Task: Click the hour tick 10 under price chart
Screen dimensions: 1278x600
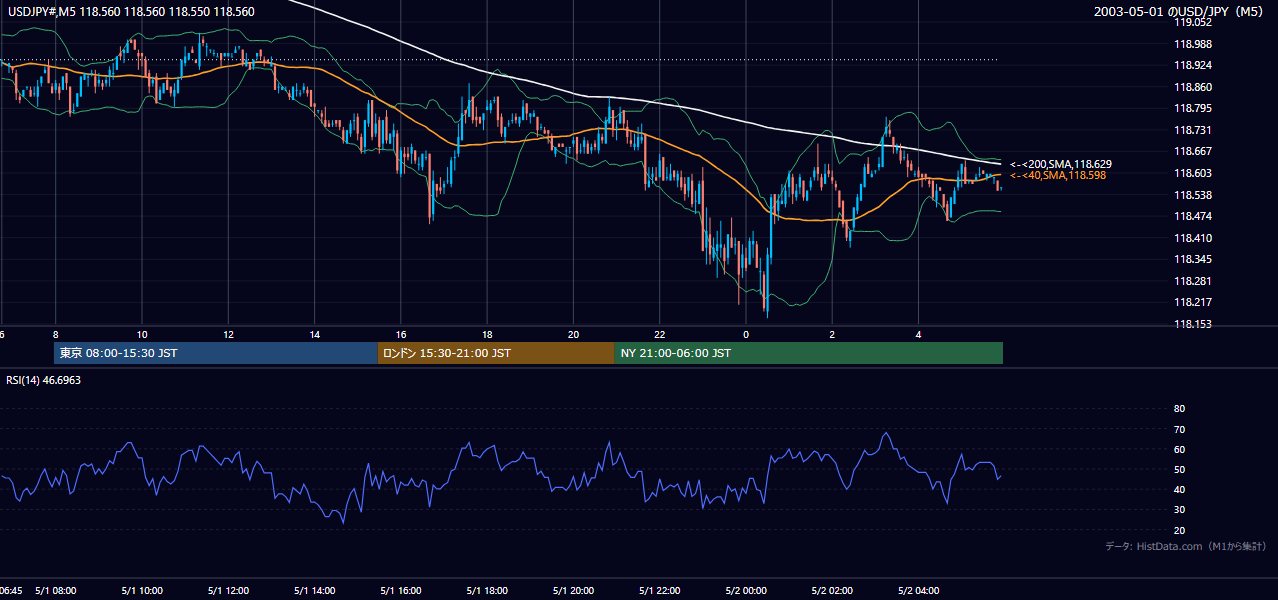Action: coord(142,335)
